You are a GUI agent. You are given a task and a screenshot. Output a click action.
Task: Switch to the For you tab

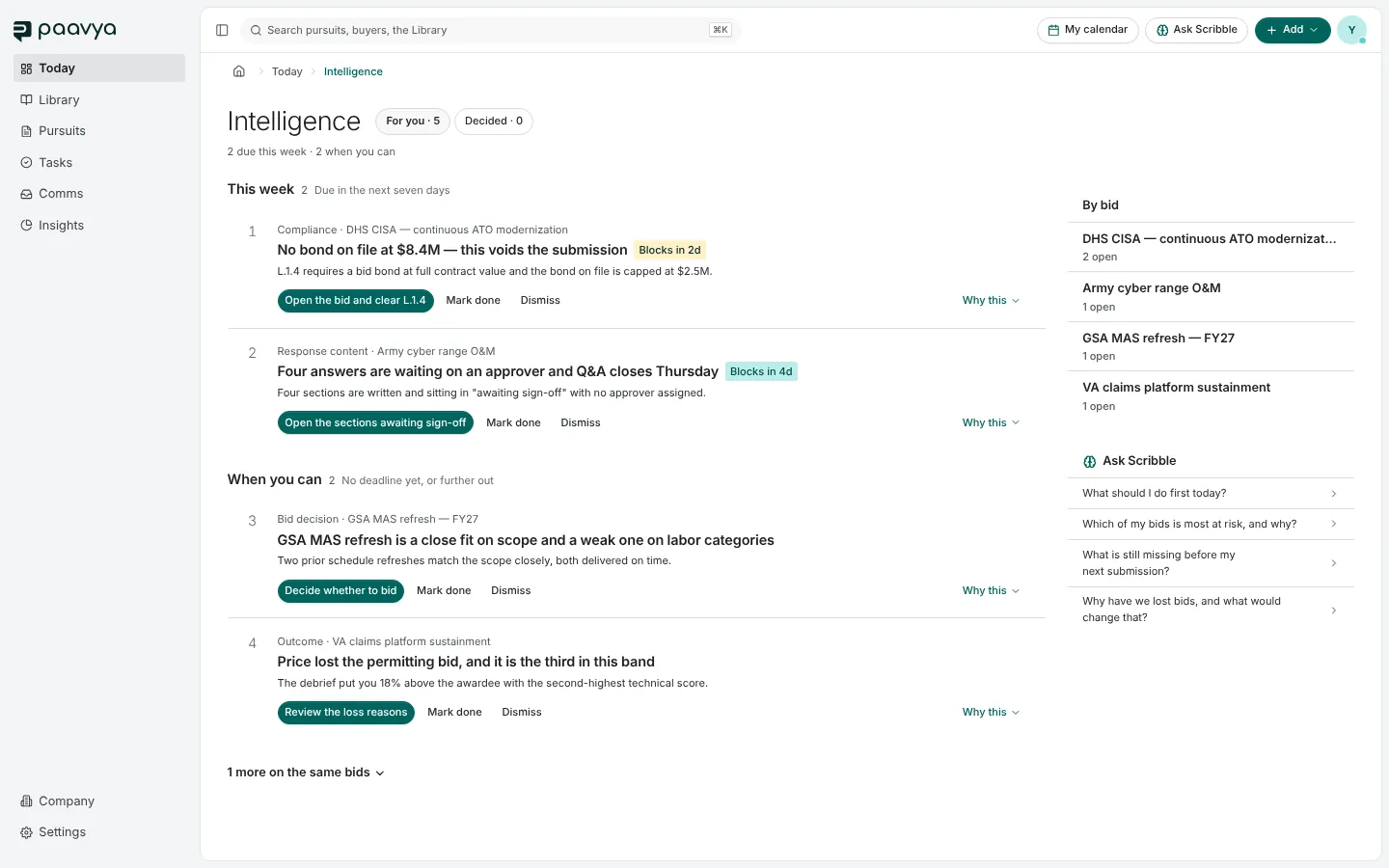[413, 122]
